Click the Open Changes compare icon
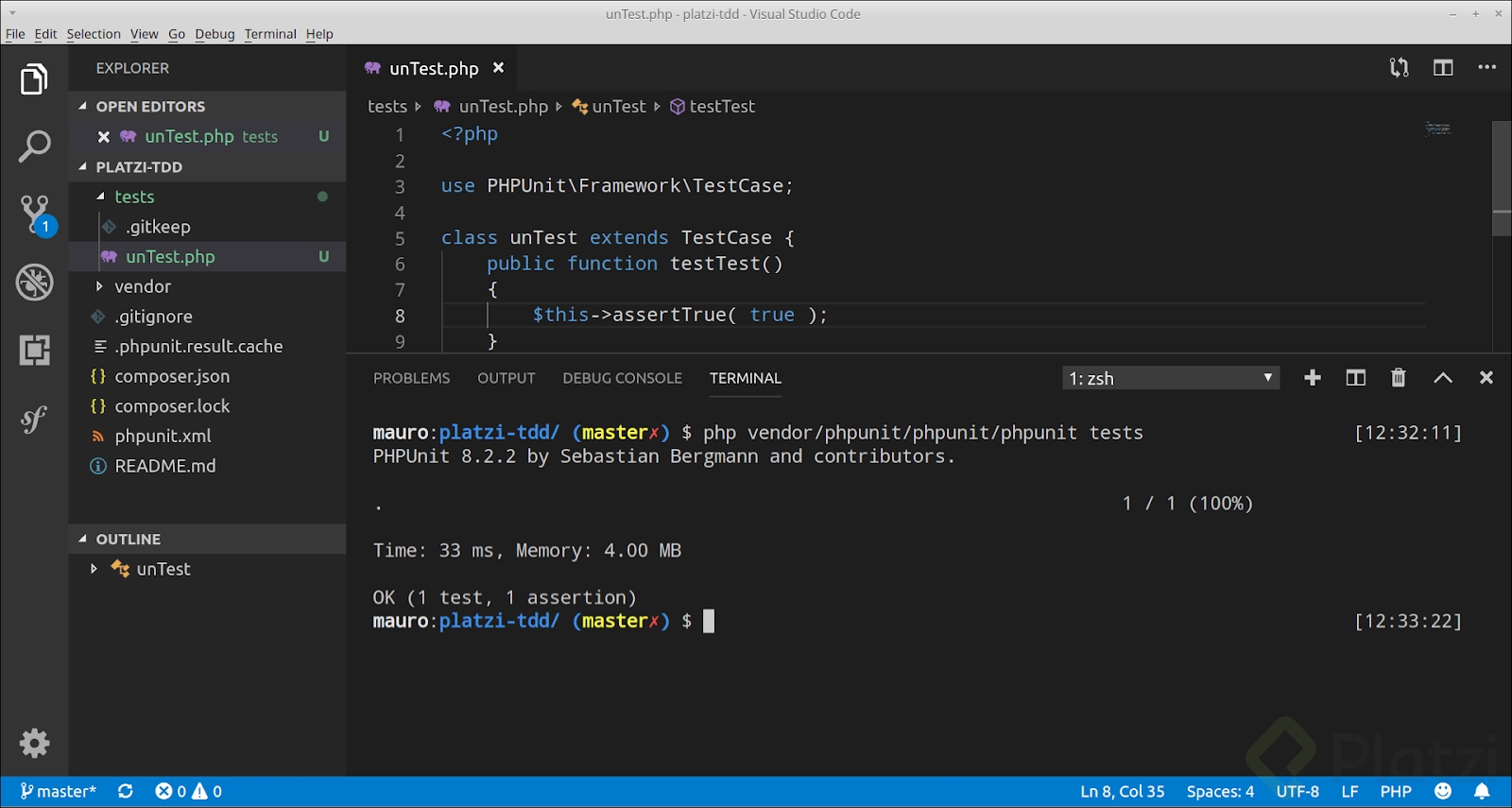Viewport: 1512px width, 808px height. pos(1399,68)
